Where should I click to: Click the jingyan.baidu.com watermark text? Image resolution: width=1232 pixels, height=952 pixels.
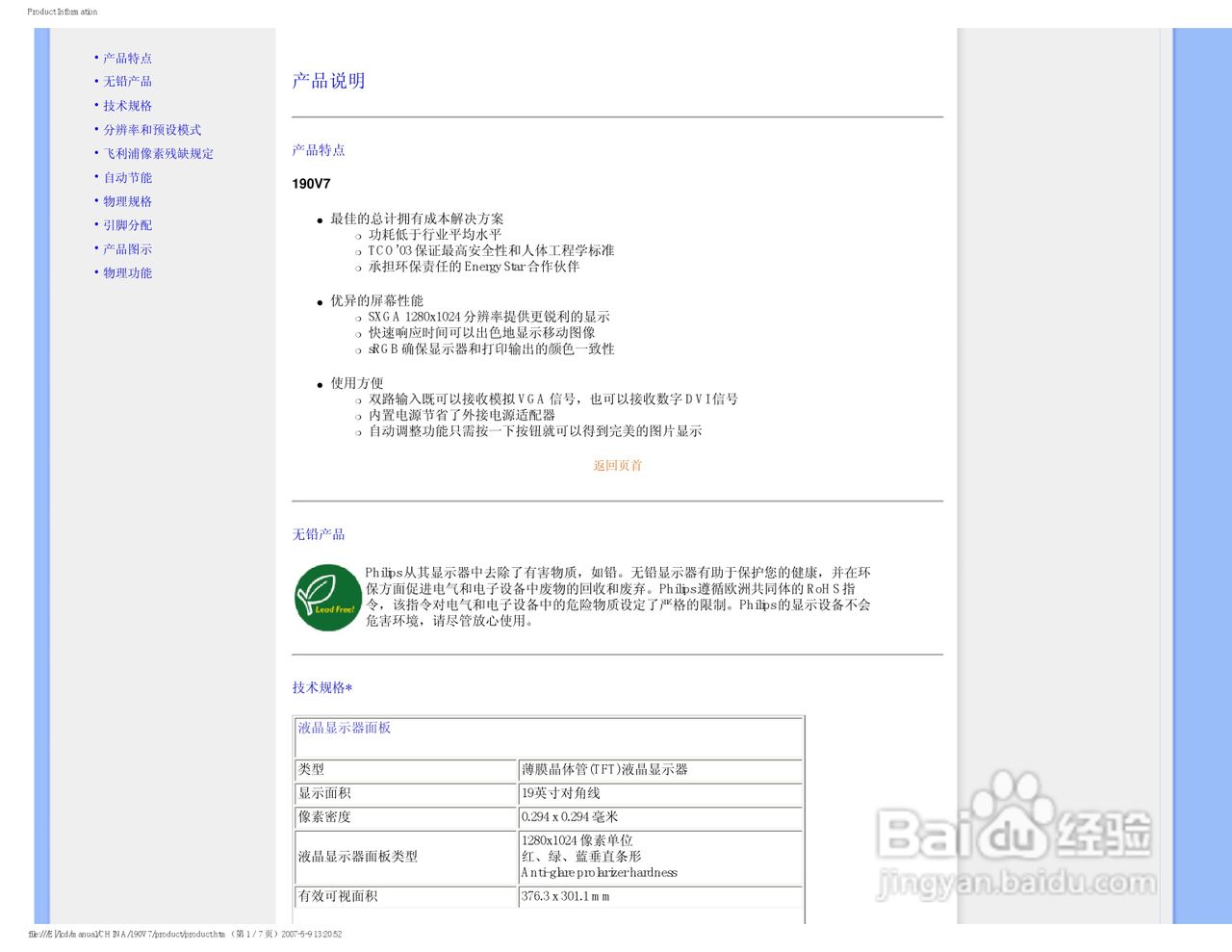tap(1020, 881)
